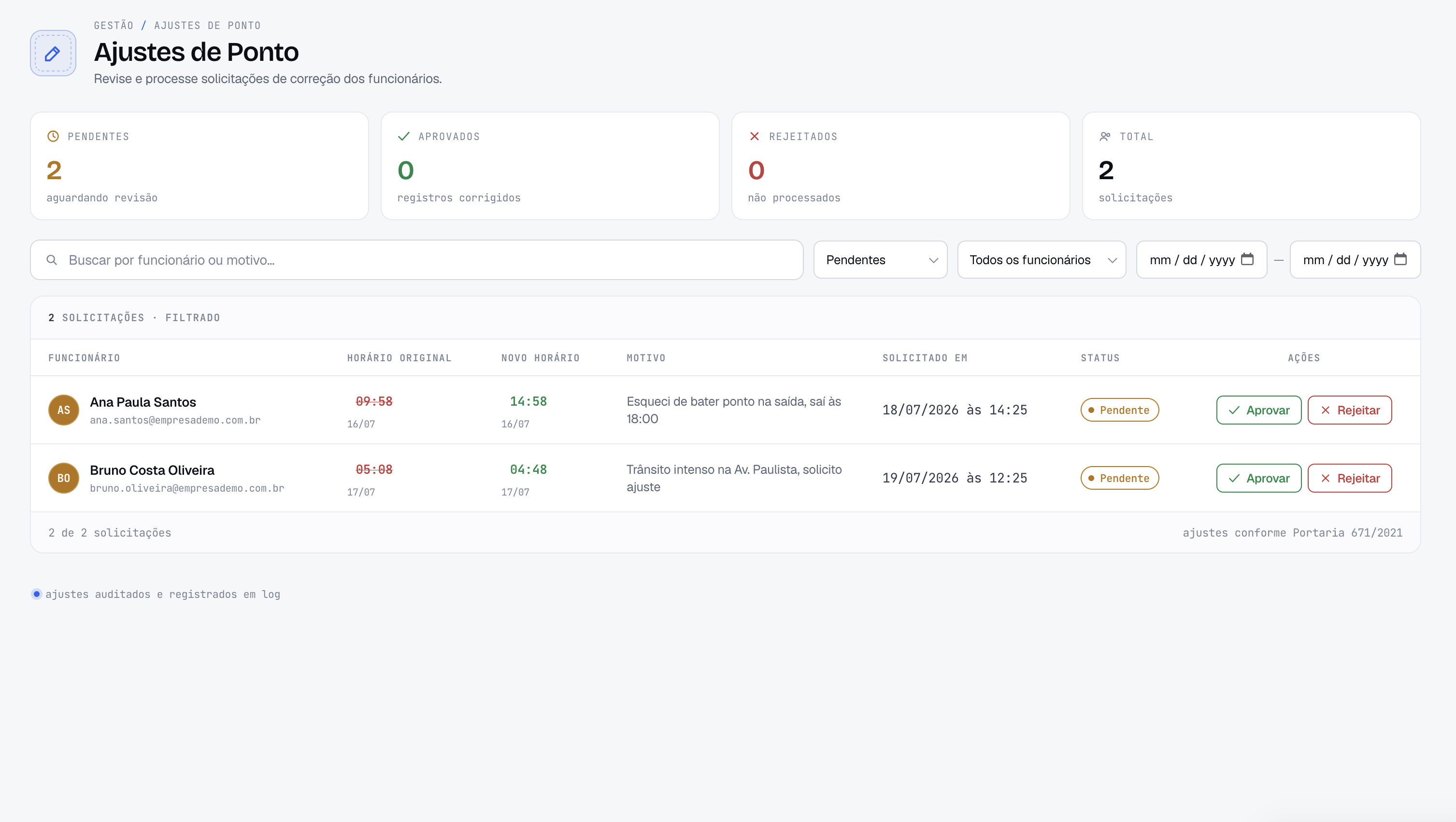Image resolution: width=1456 pixels, height=822 pixels.
Task: Open calendar picker on end date field
Action: [x=1400, y=259]
